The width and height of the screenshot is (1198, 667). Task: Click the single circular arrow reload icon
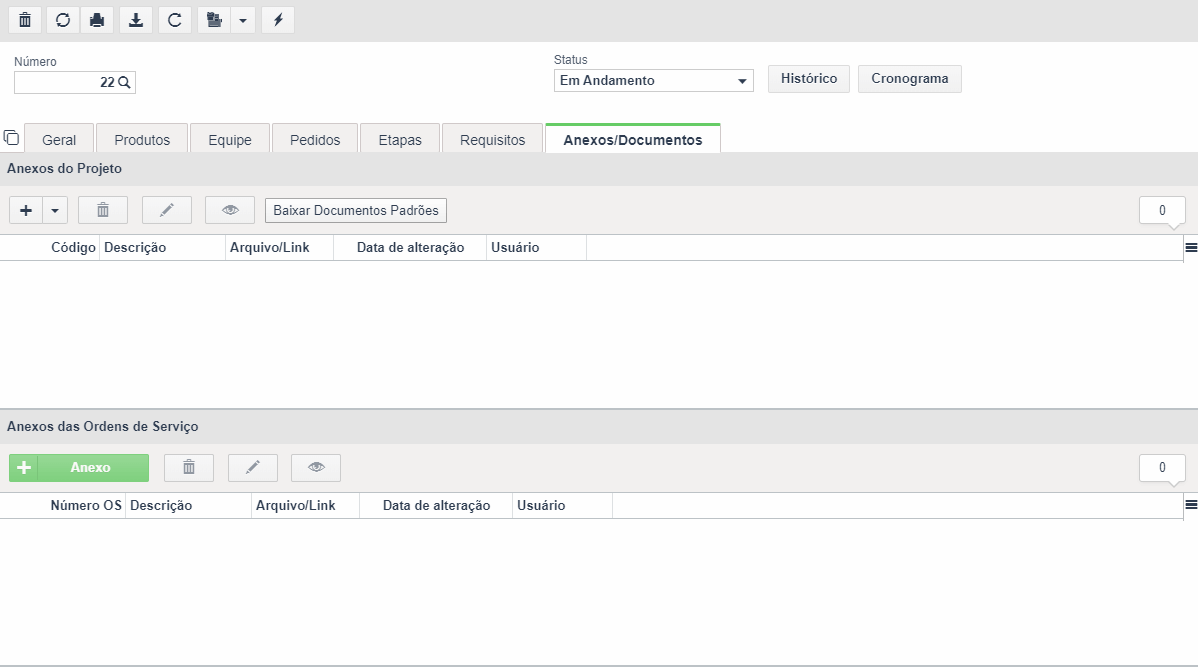tap(175, 20)
